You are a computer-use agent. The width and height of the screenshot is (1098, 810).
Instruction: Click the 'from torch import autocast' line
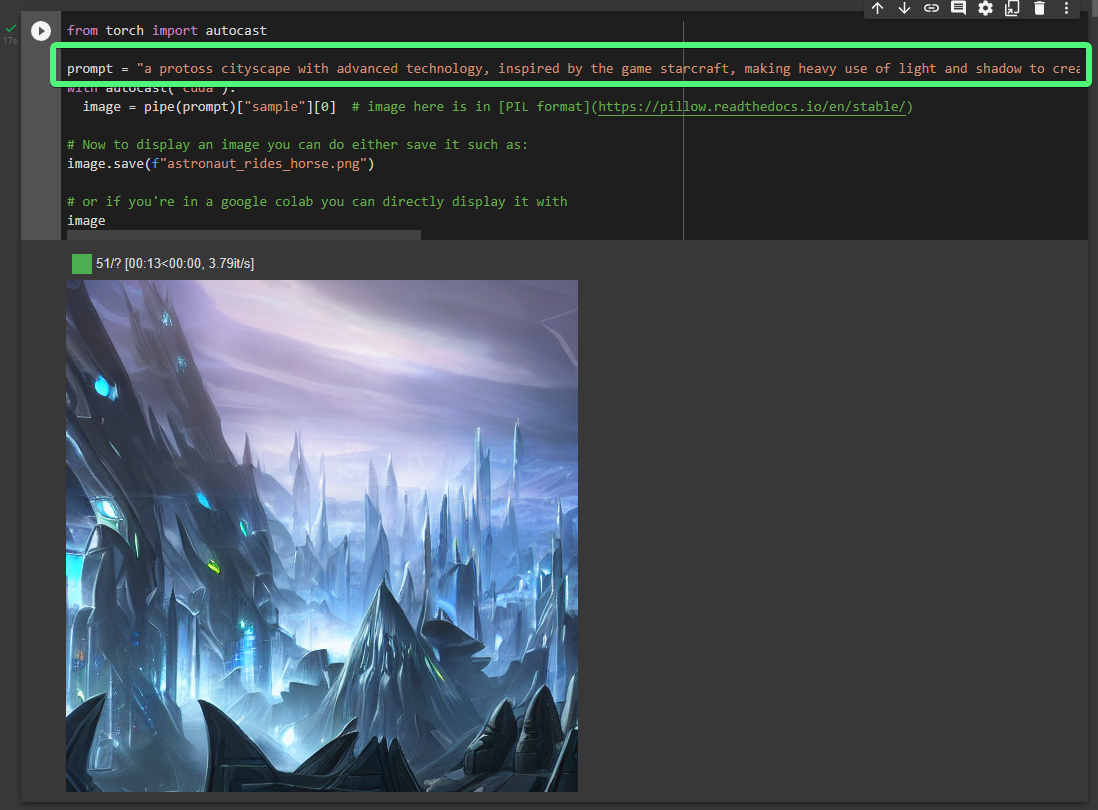(167, 31)
